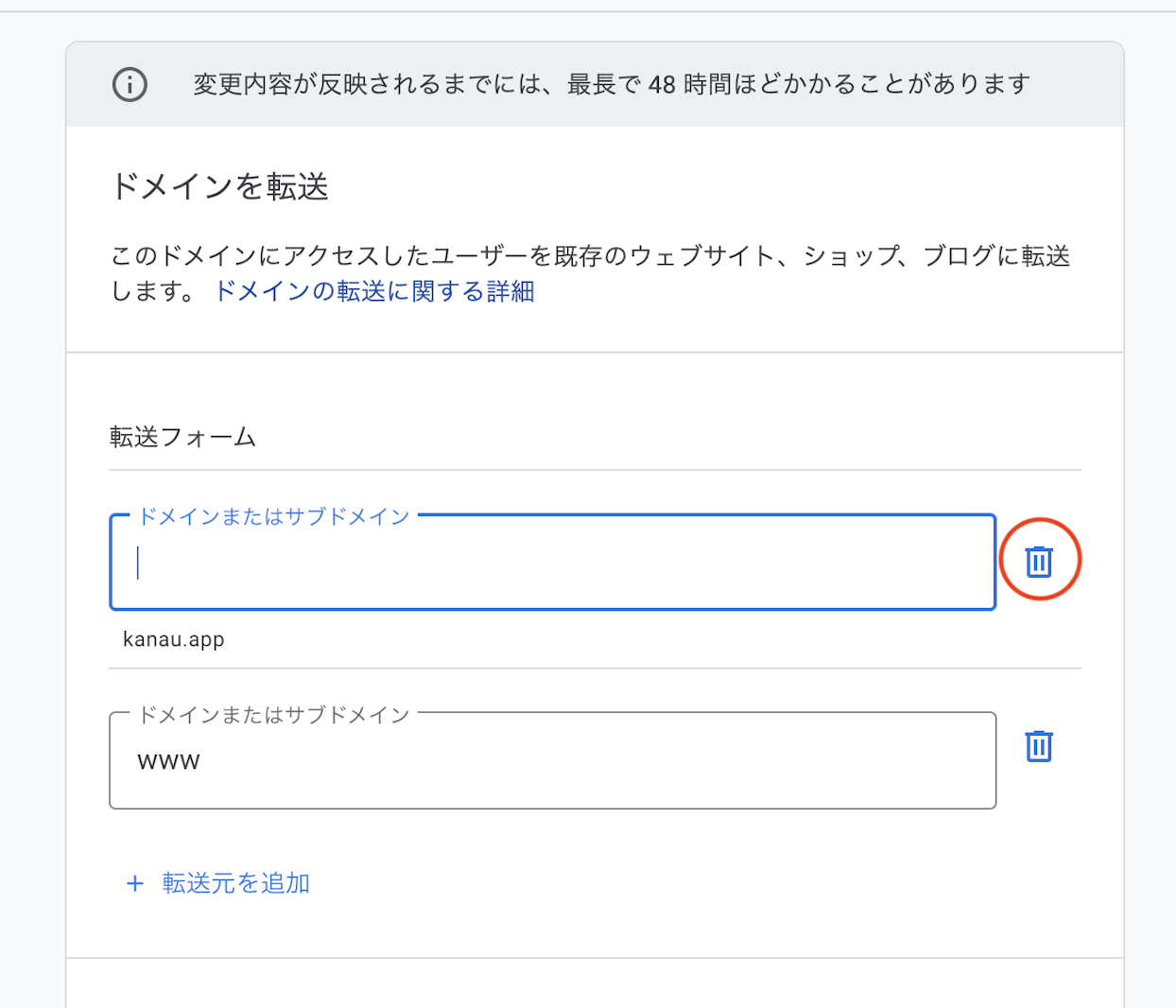Click the gray floating label above www
The image size is (1176, 1008).
point(274,715)
